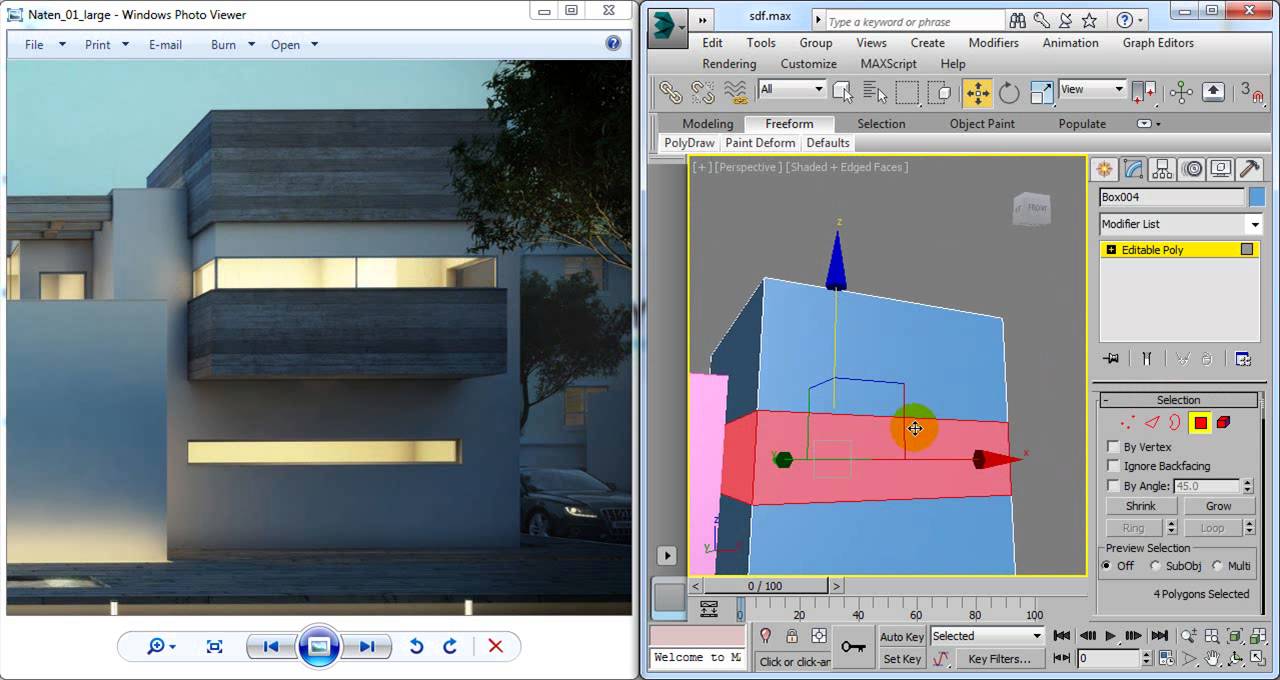Open Select by Name tool
The width and height of the screenshot is (1280, 680).
coord(875,92)
